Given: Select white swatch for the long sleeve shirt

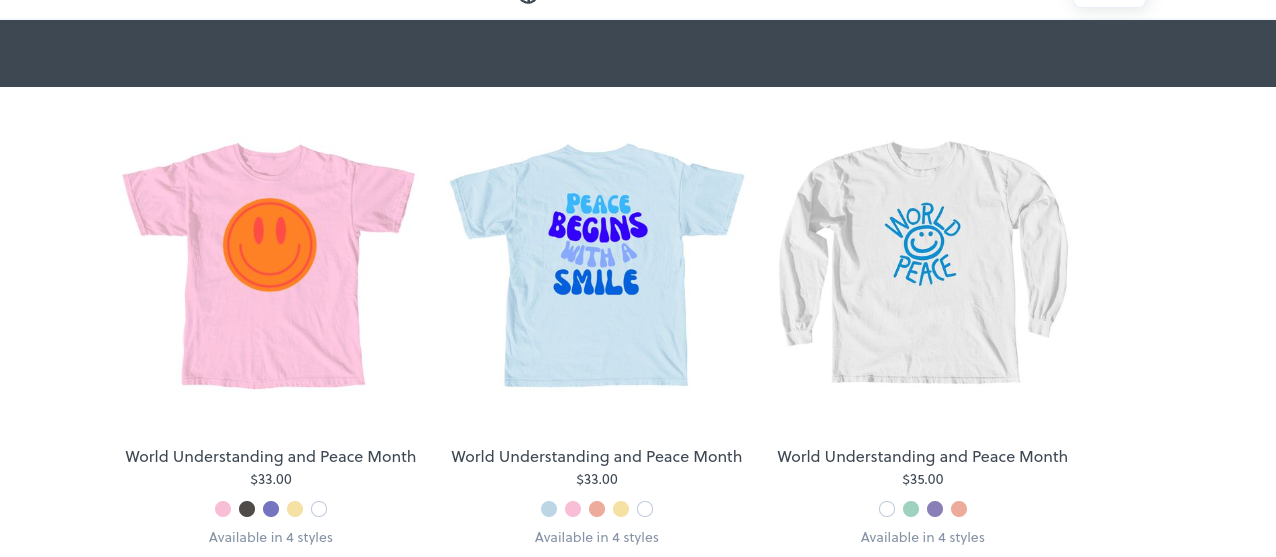Looking at the screenshot, I should point(887,509).
